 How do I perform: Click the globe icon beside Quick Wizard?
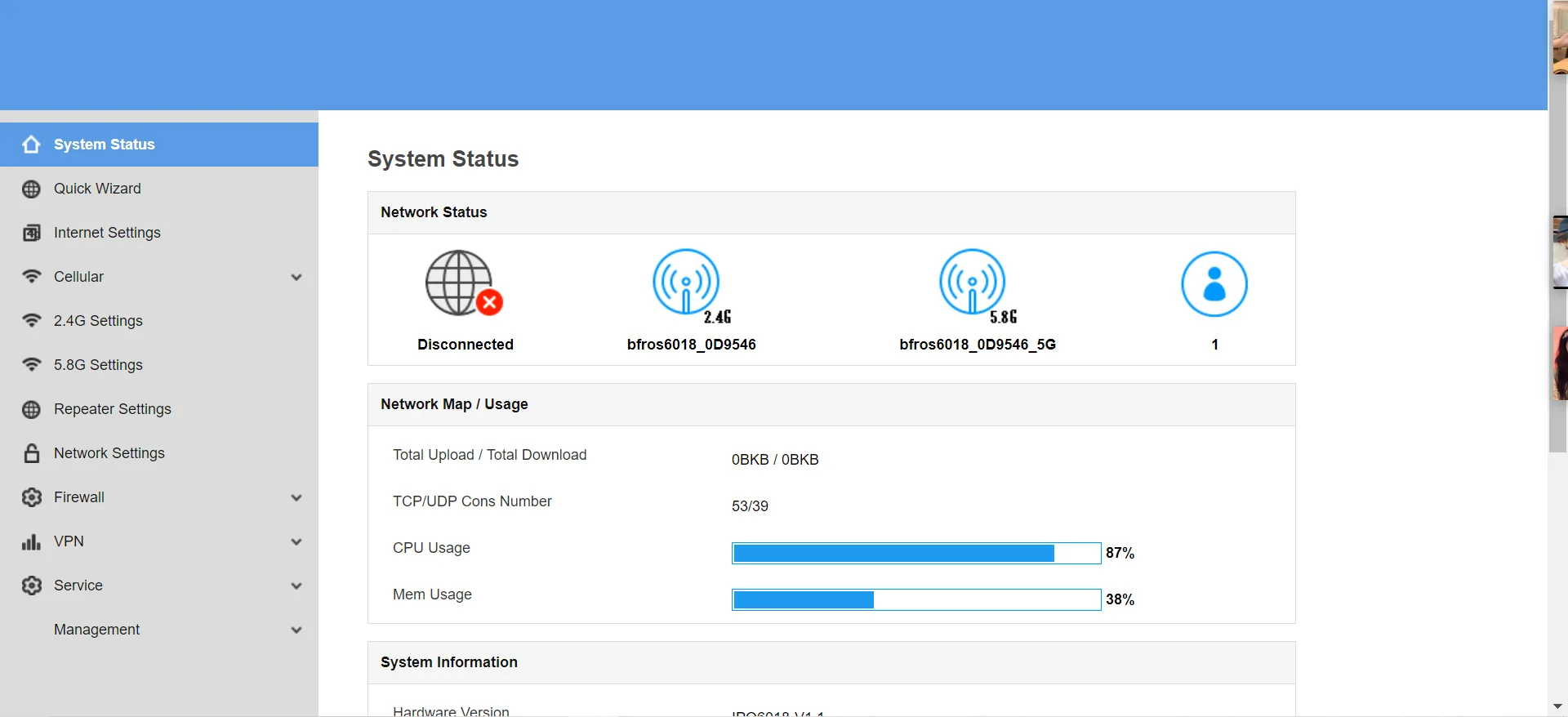(31, 189)
